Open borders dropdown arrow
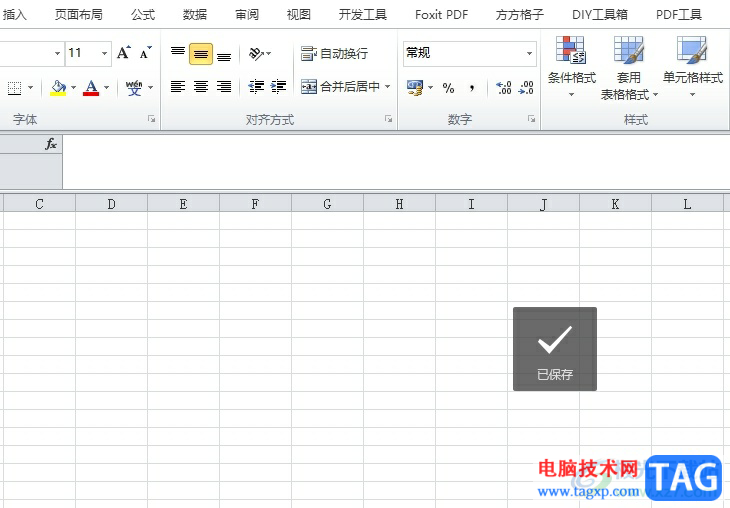This screenshot has height=508, width=730. click(31, 87)
